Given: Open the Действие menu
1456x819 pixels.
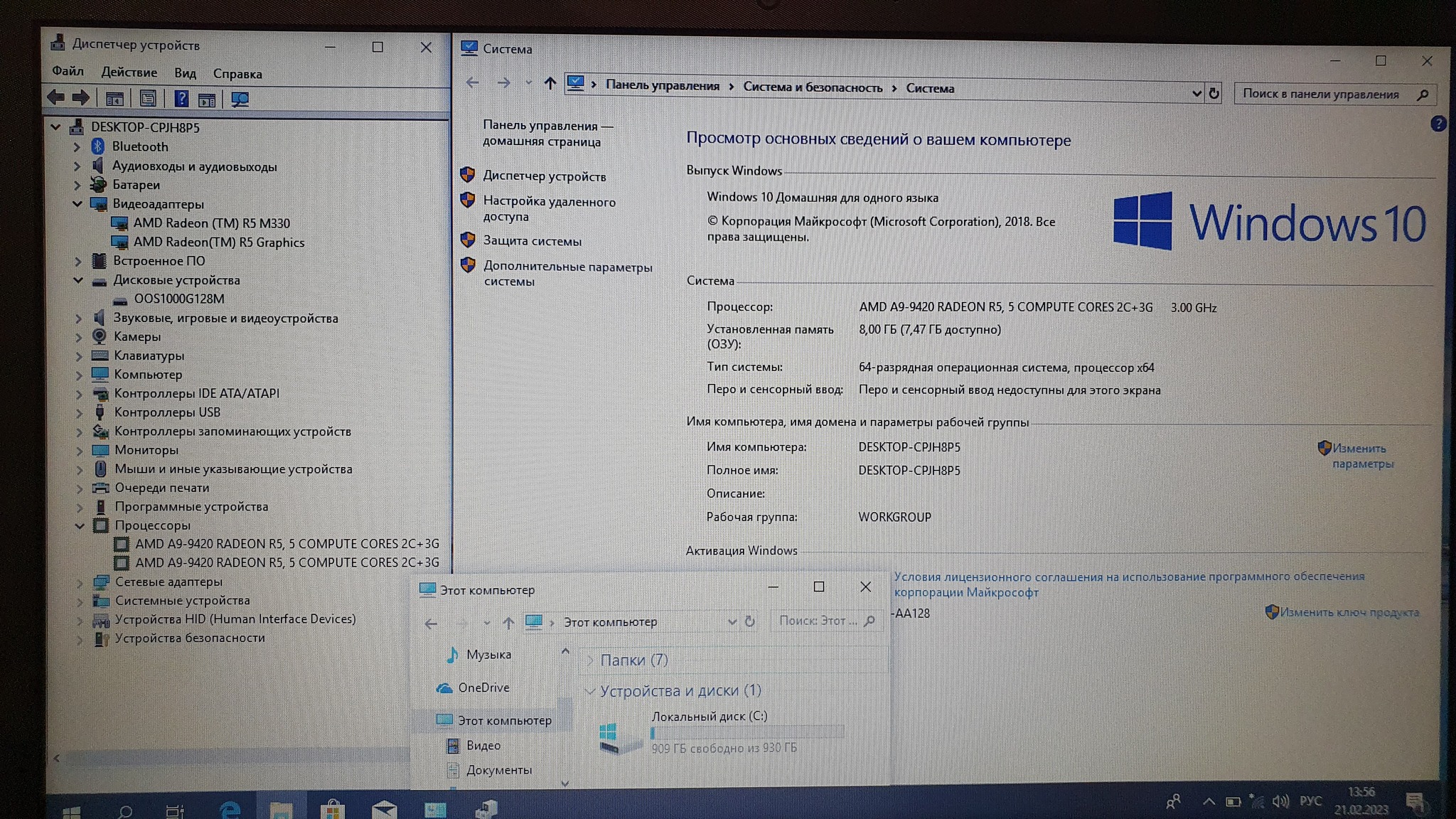Looking at the screenshot, I should 129,73.
